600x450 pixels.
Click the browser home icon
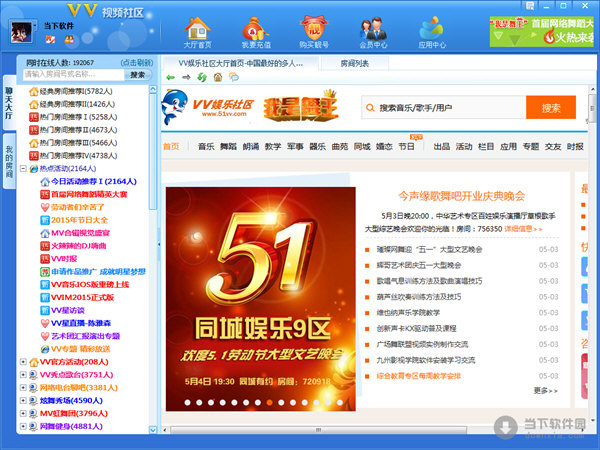(x=218, y=77)
